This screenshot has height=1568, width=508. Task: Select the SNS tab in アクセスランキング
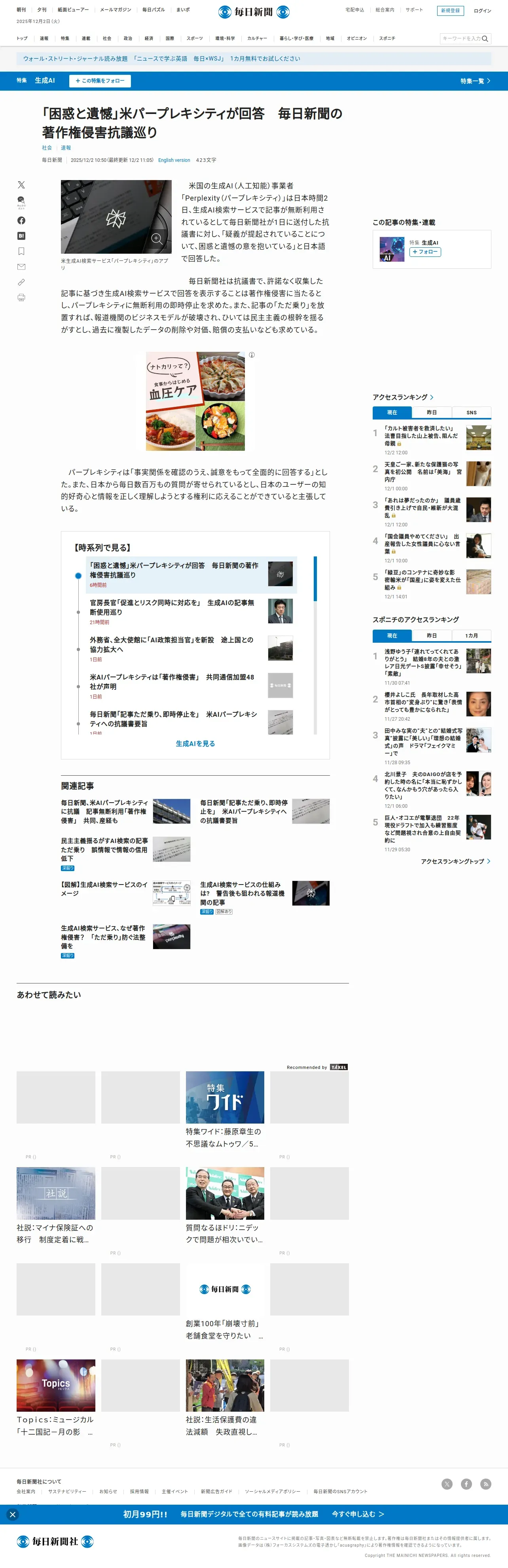pyautogui.click(x=472, y=413)
